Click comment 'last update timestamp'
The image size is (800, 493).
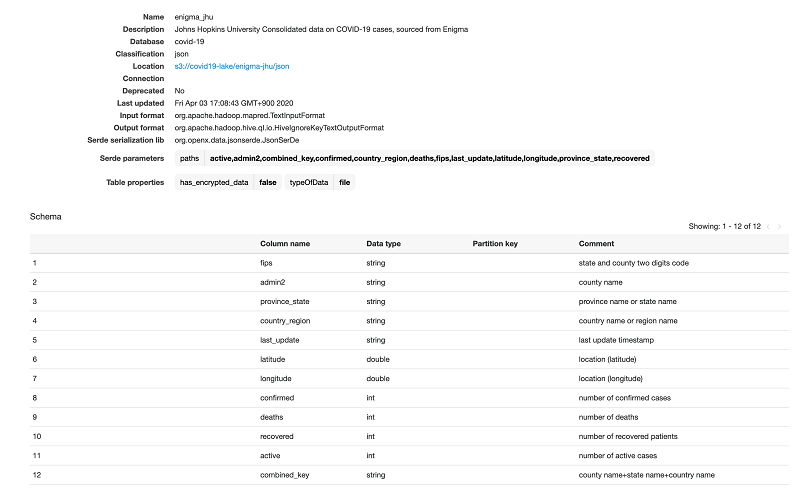616,340
